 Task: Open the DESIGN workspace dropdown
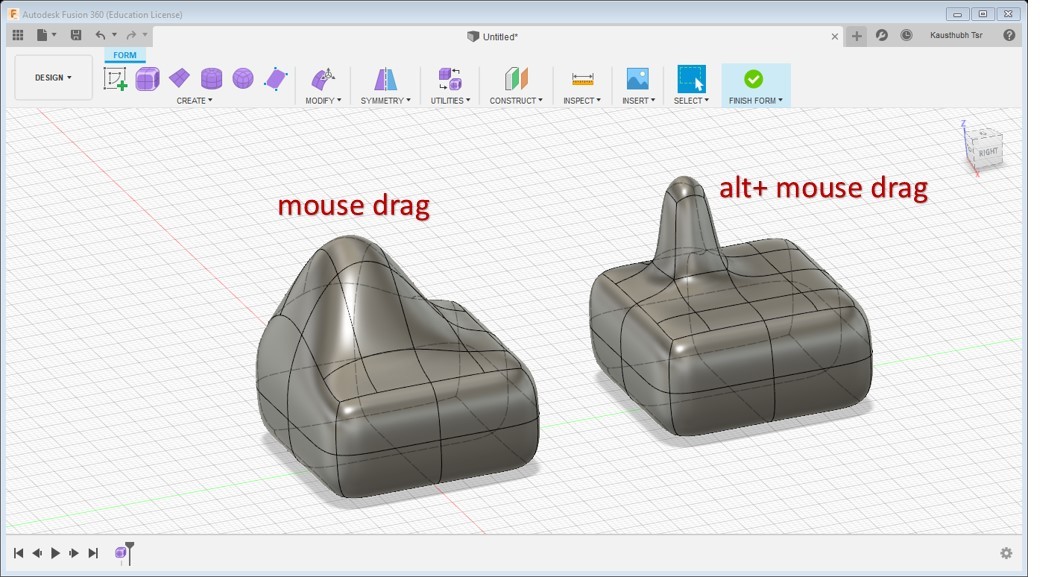pos(53,77)
